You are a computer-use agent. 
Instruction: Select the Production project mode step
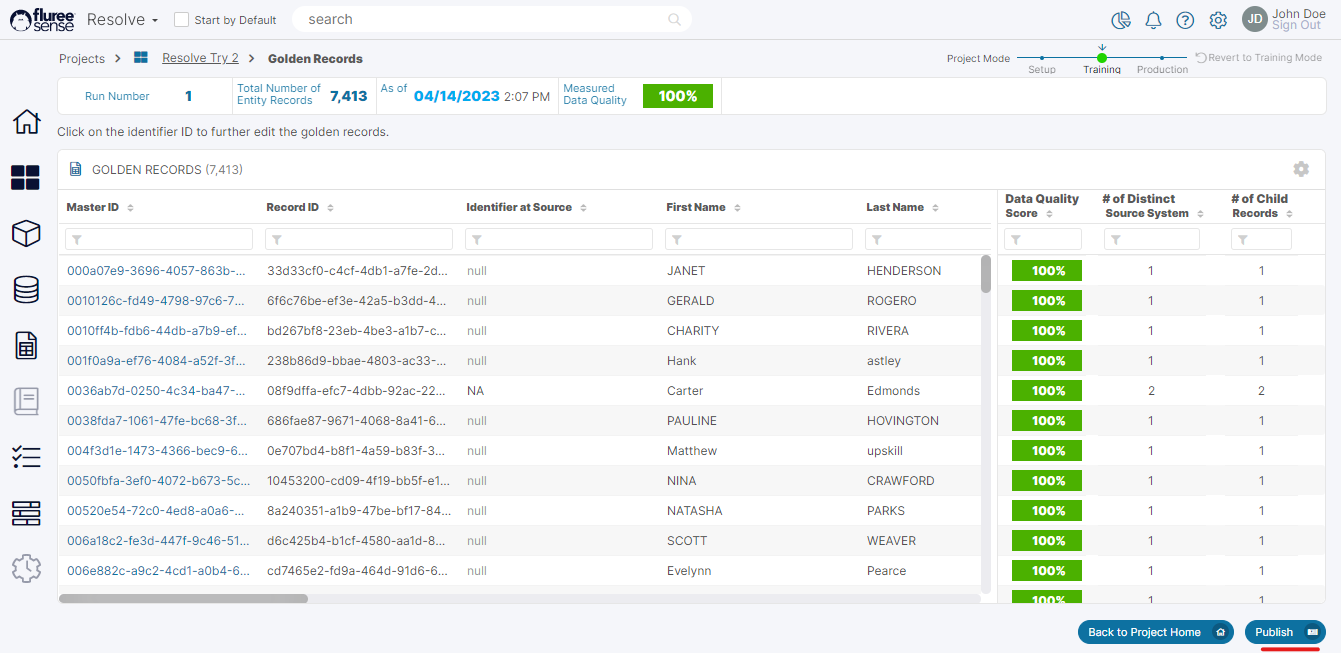1162,59
